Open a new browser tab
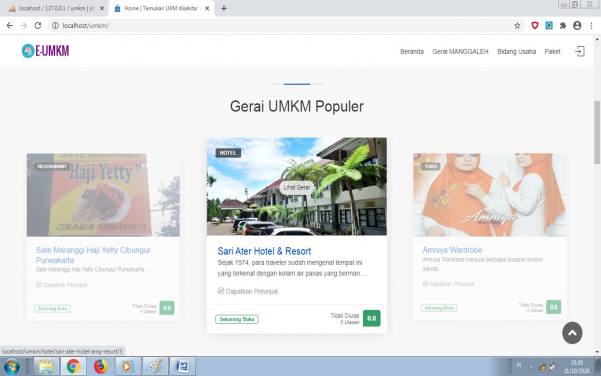The image size is (601, 376). pos(224,8)
